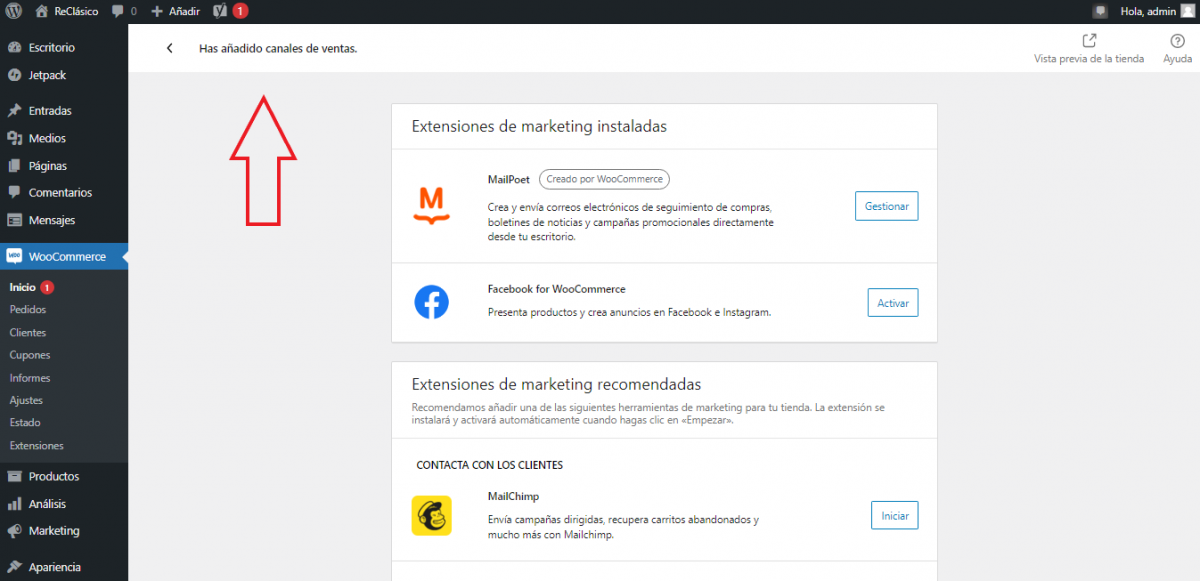Open Jetpack from the sidebar
This screenshot has width=1200, height=581.
click(x=47, y=75)
